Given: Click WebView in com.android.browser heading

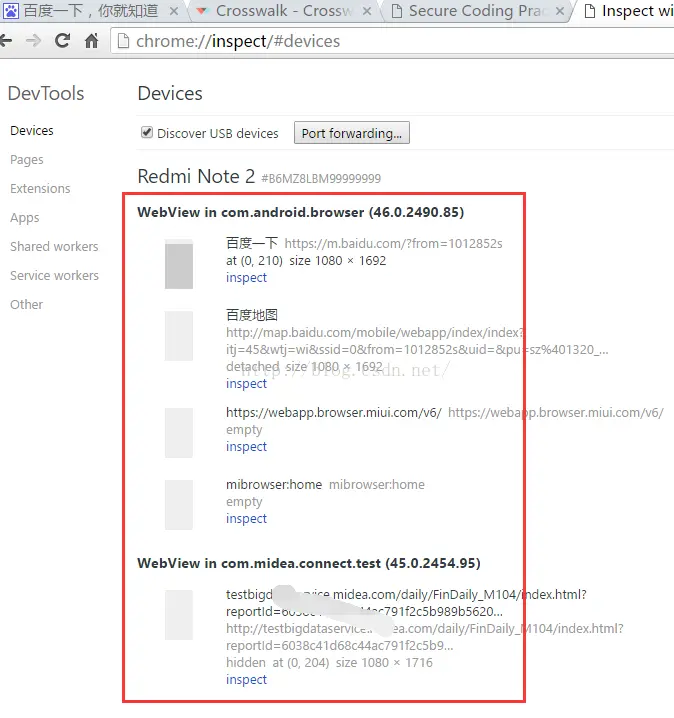Looking at the screenshot, I should (301, 212).
